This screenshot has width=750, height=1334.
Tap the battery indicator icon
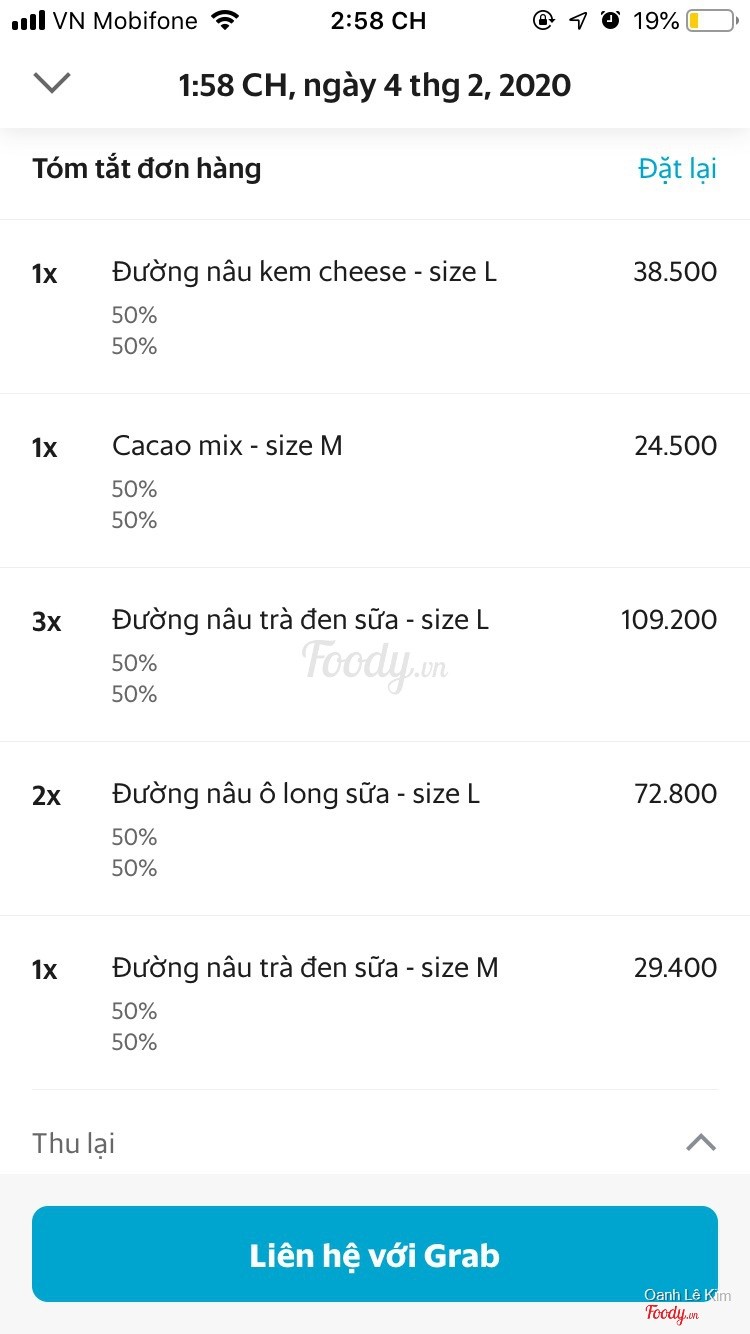(x=710, y=20)
